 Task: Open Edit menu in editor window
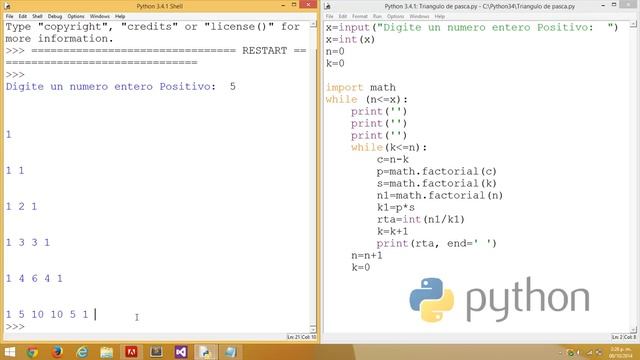(x=343, y=16)
